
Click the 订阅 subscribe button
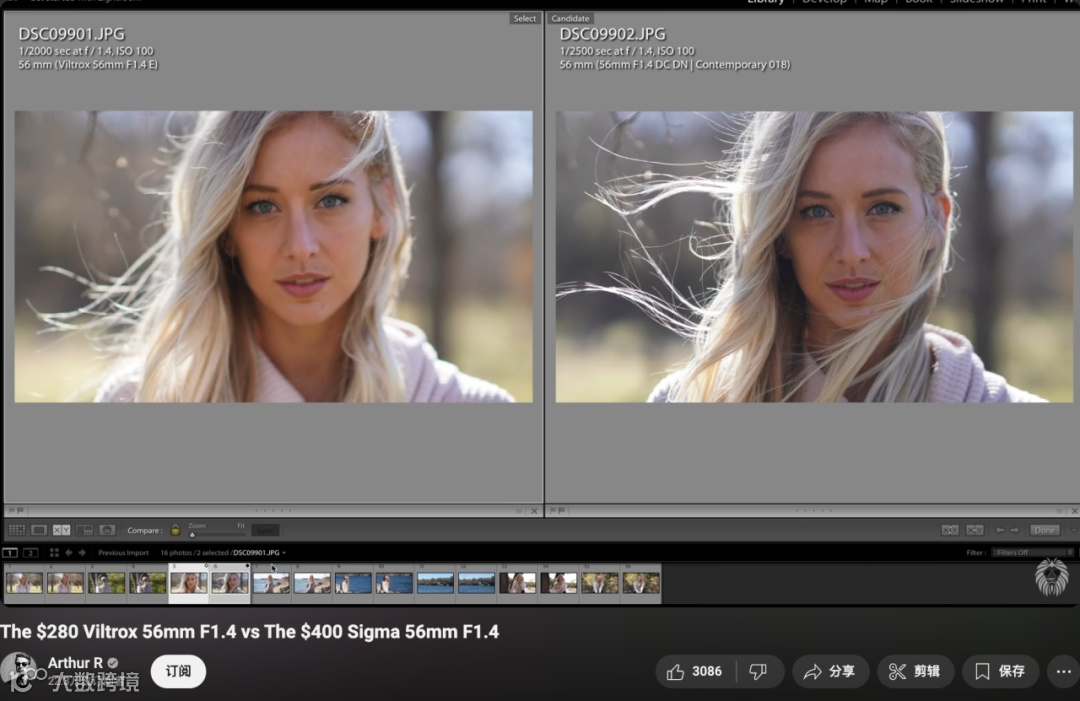coord(178,671)
